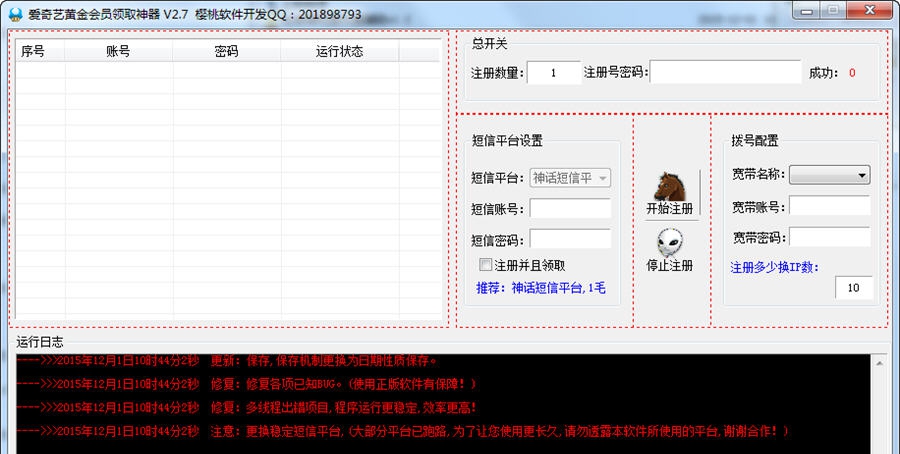
Task: Click the 开始注册 button label
Action: pos(669,208)
